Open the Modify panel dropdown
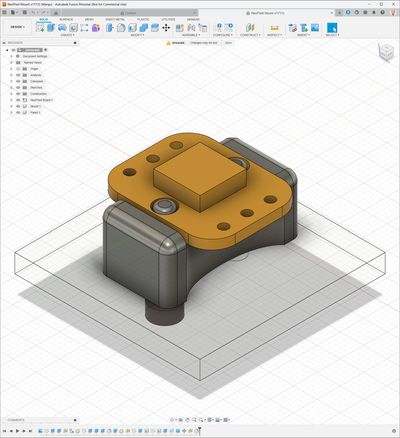Image resolution: width=400 pixels, height=438 pixels. pos(137,35)
